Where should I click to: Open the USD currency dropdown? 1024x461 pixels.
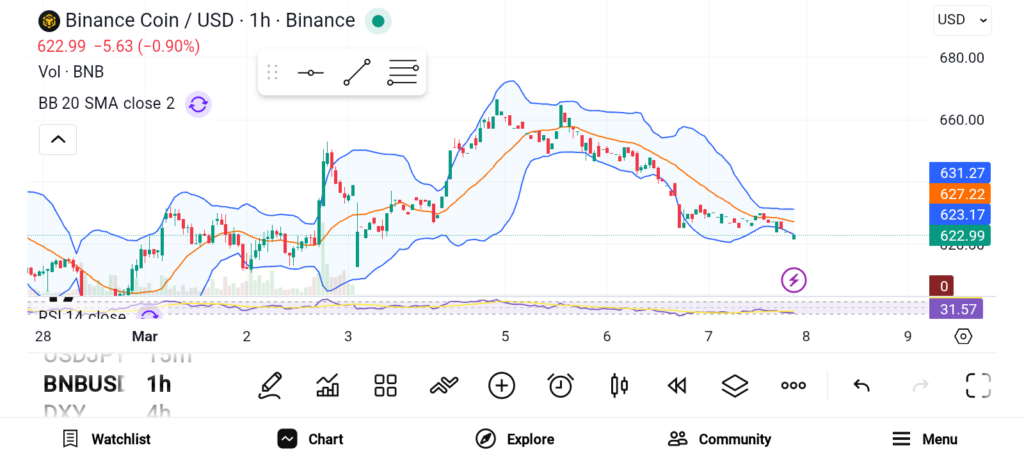tap(962, 19)
